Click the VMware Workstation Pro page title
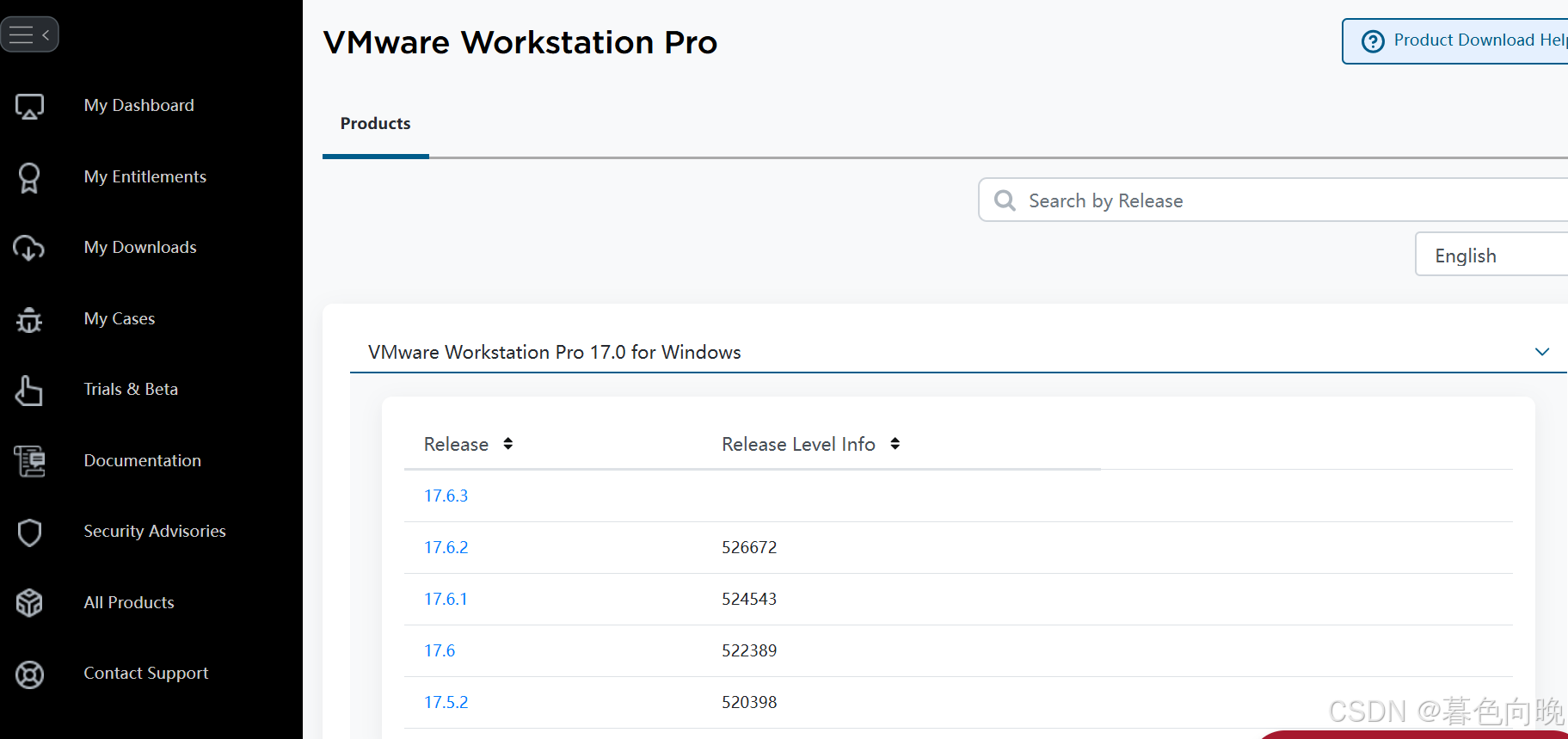Viewport: 1568px width, 739px height. pos(520,42)
